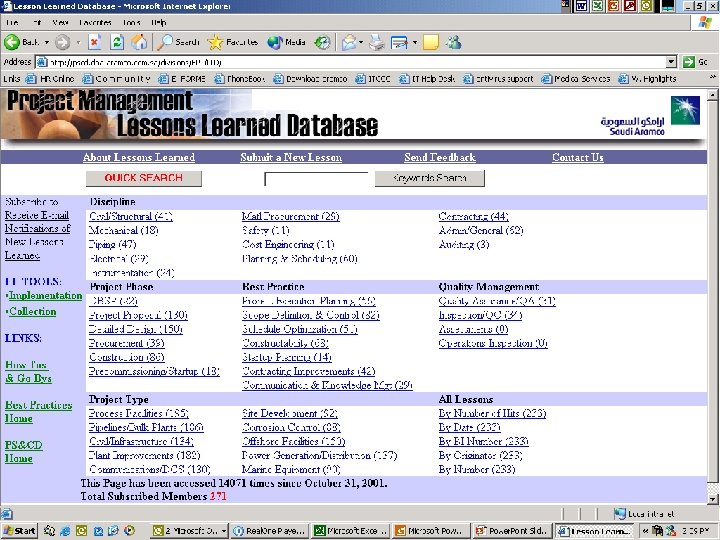Click the Send Feedback link

tap(440, 158)
